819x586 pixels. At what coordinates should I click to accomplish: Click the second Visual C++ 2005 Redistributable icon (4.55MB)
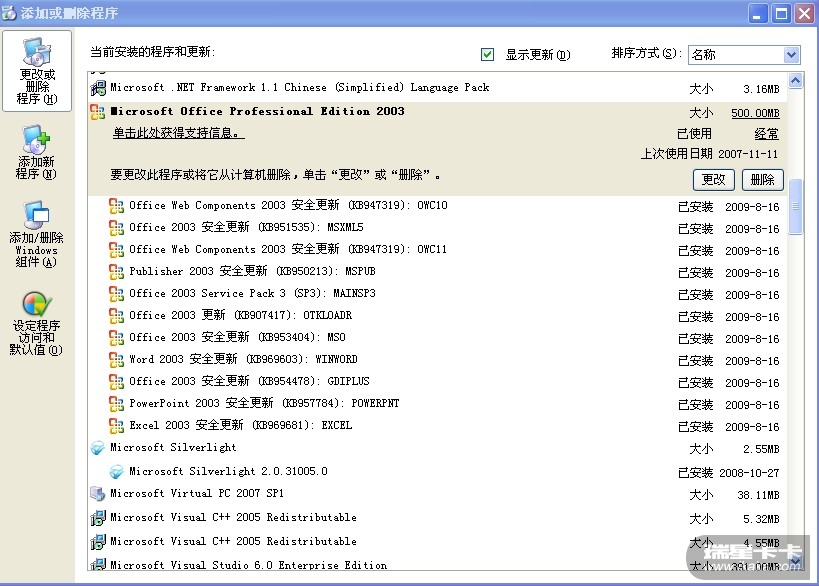[98, 542]
